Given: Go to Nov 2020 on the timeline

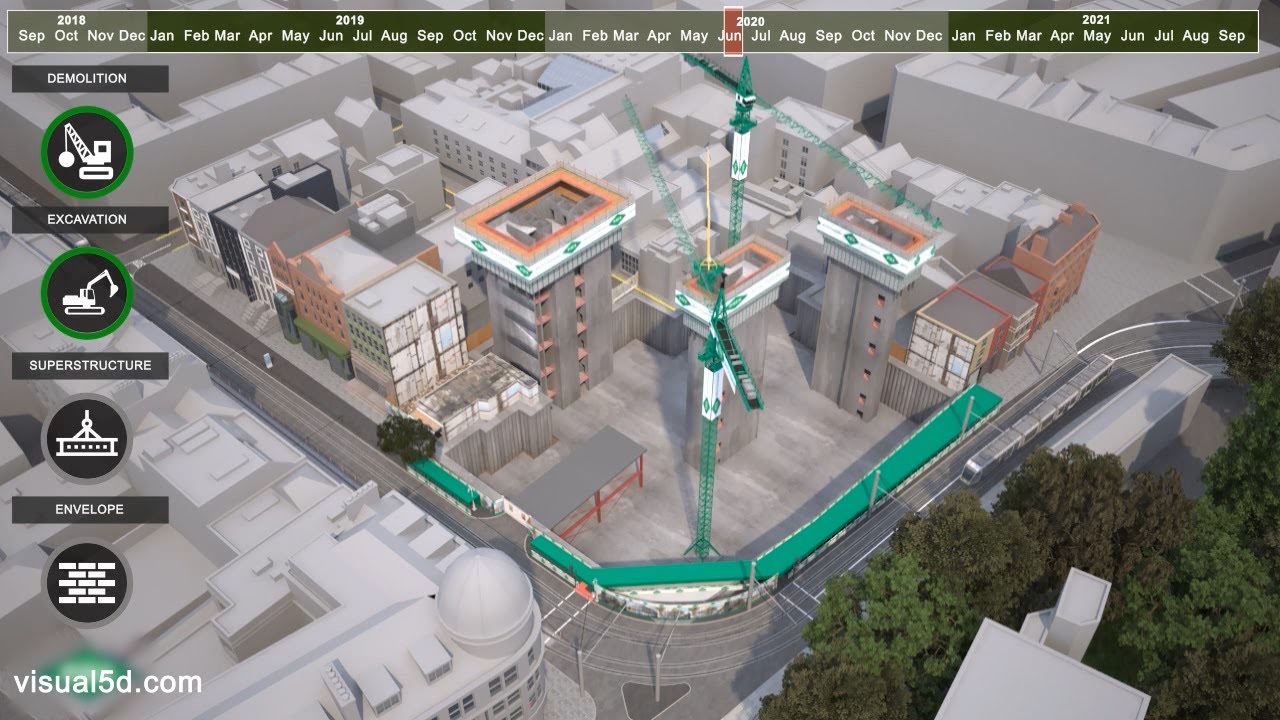Looking at the screenshot, I should (898, 36).
